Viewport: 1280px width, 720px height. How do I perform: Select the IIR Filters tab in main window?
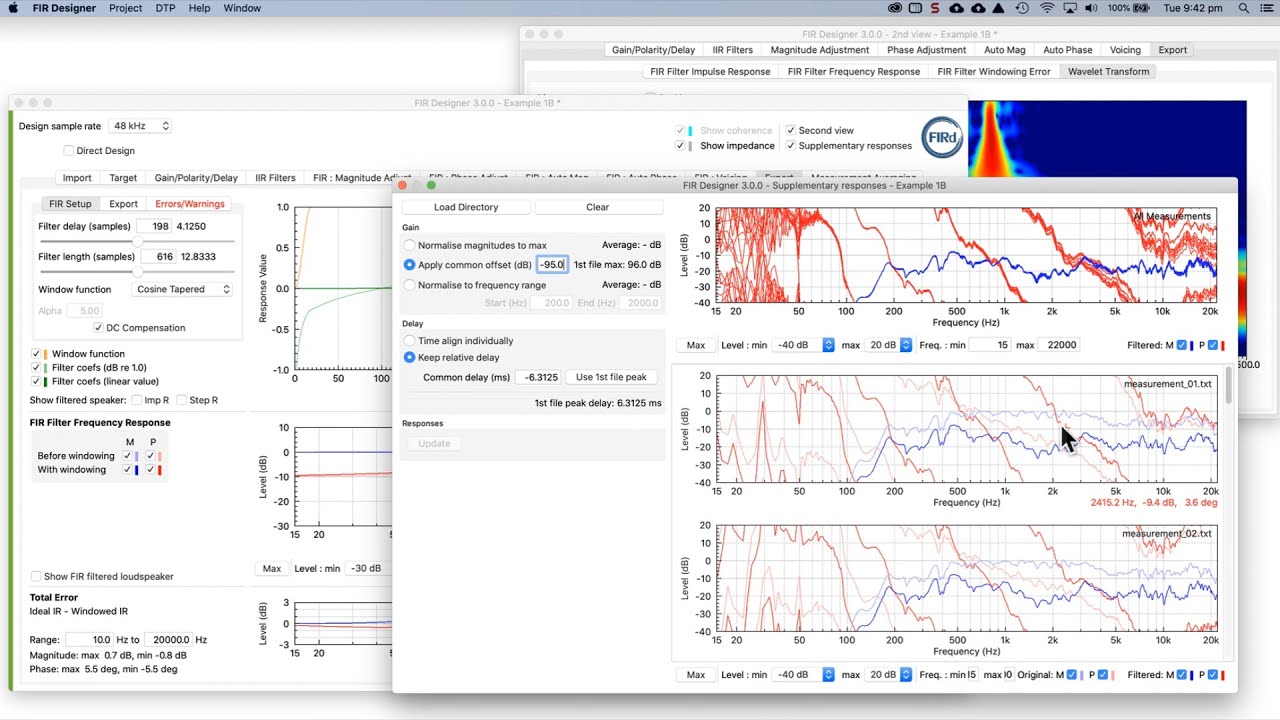(275, 178)
